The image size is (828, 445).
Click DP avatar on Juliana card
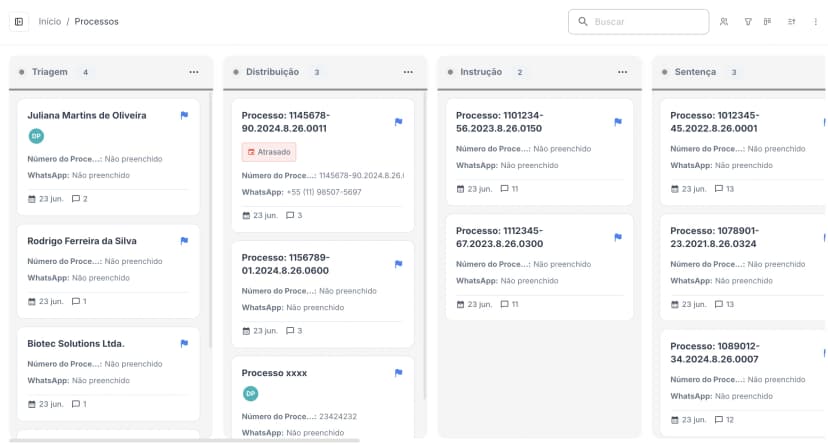pyautogui.click(x=36, y=136)
